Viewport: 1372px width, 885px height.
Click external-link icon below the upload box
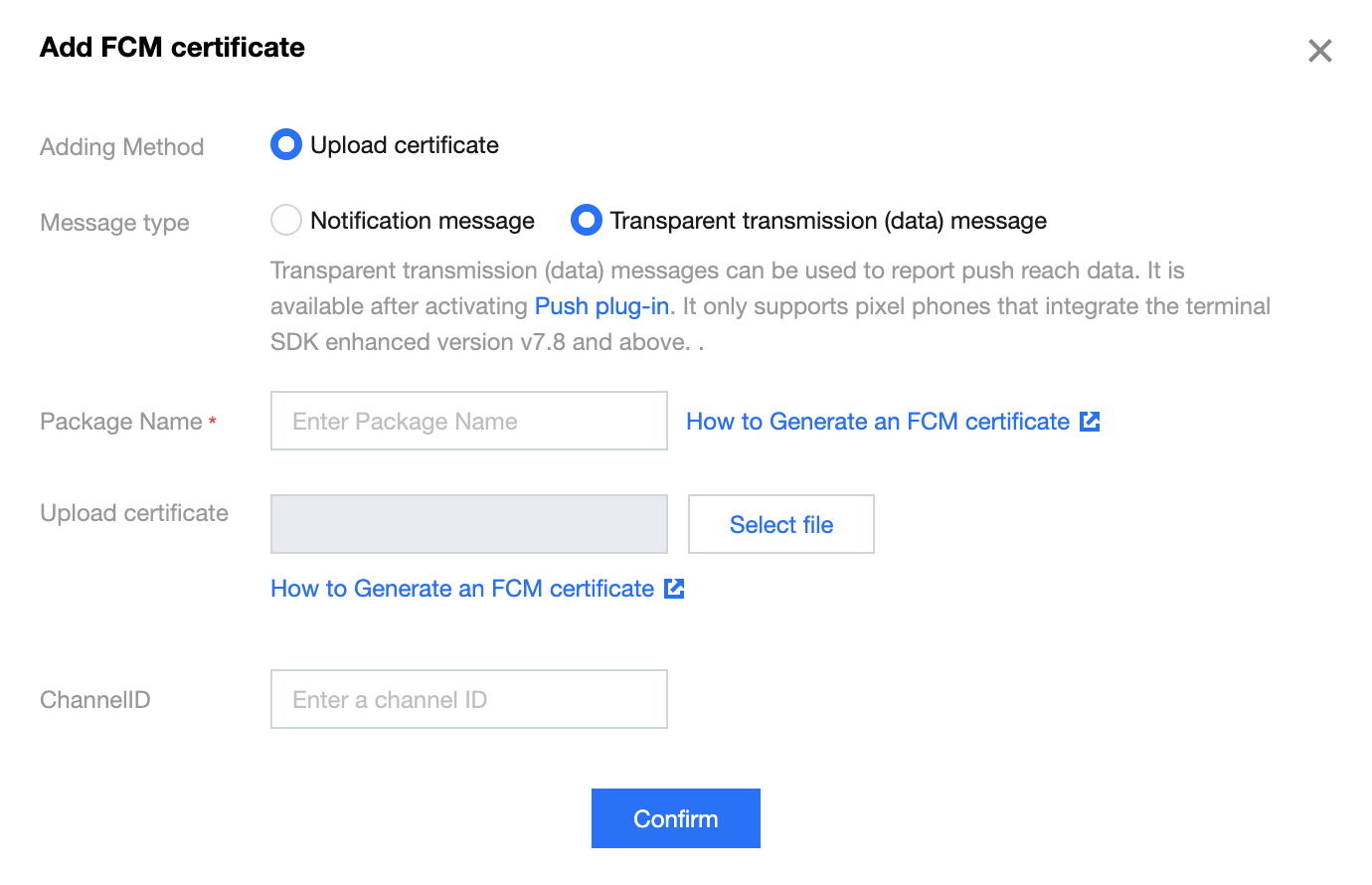tap(674, 589)
